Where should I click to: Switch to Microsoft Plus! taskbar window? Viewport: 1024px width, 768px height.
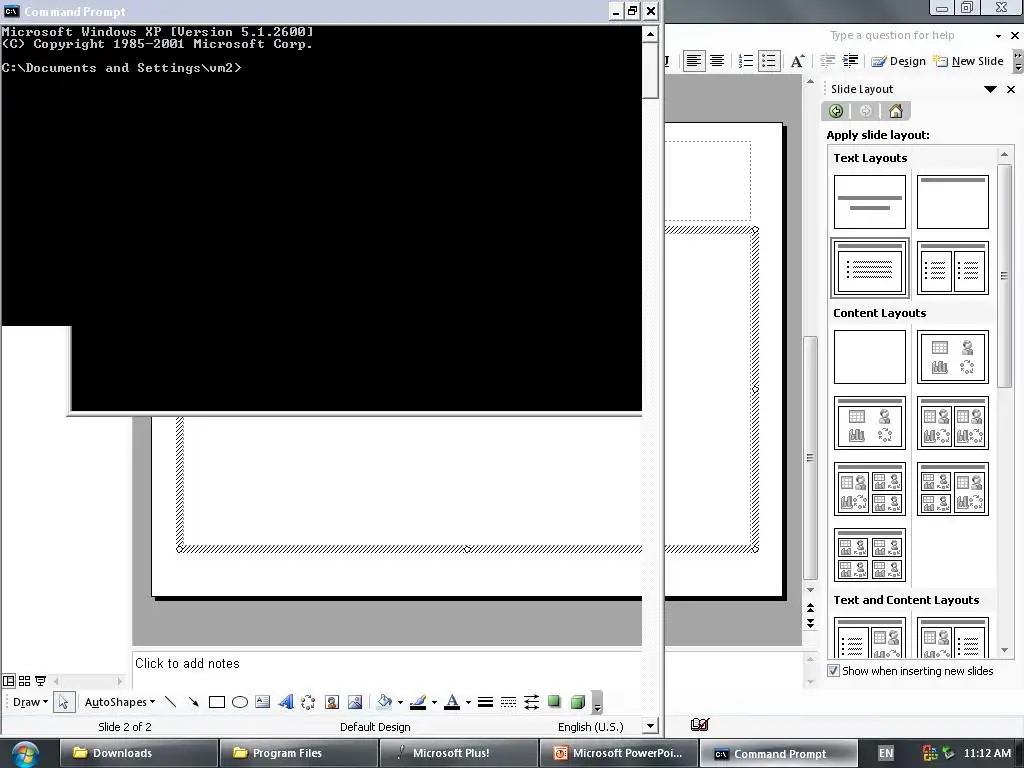tap(458, 753)
